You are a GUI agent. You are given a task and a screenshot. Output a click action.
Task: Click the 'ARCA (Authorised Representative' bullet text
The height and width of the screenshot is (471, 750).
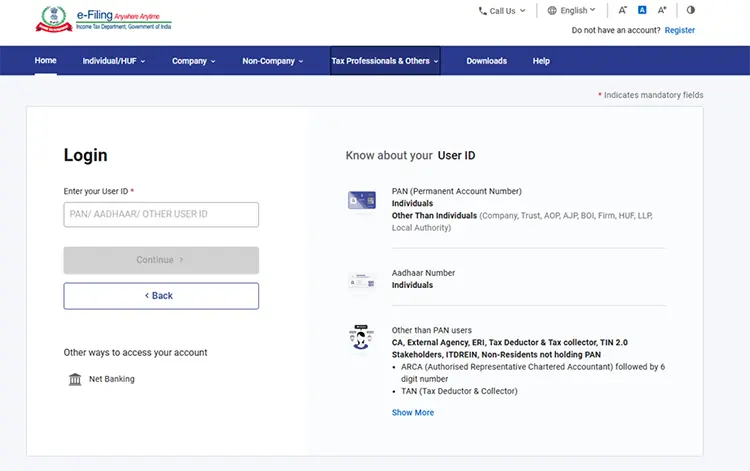(x=533, y=373)
